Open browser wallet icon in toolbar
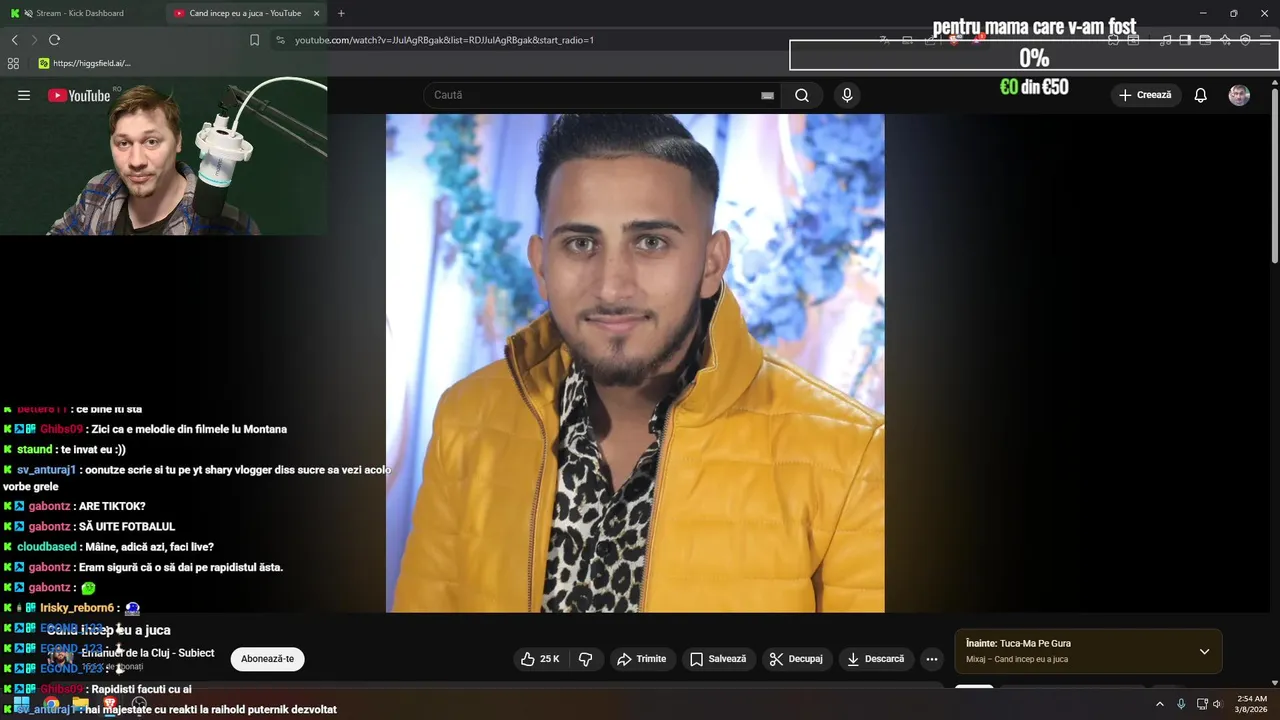The width and height of the screenshot is (1280, 720). 1205,40
